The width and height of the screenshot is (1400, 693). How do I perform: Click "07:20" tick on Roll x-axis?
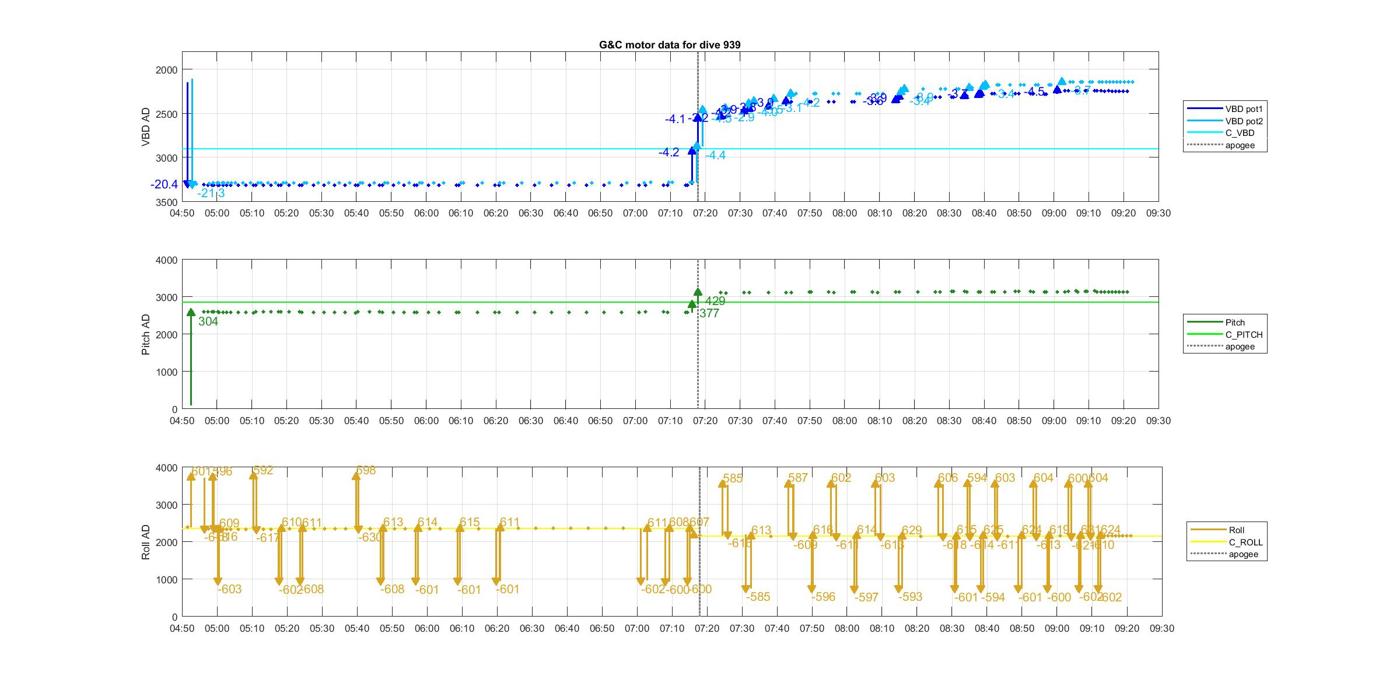coord(706,629)
